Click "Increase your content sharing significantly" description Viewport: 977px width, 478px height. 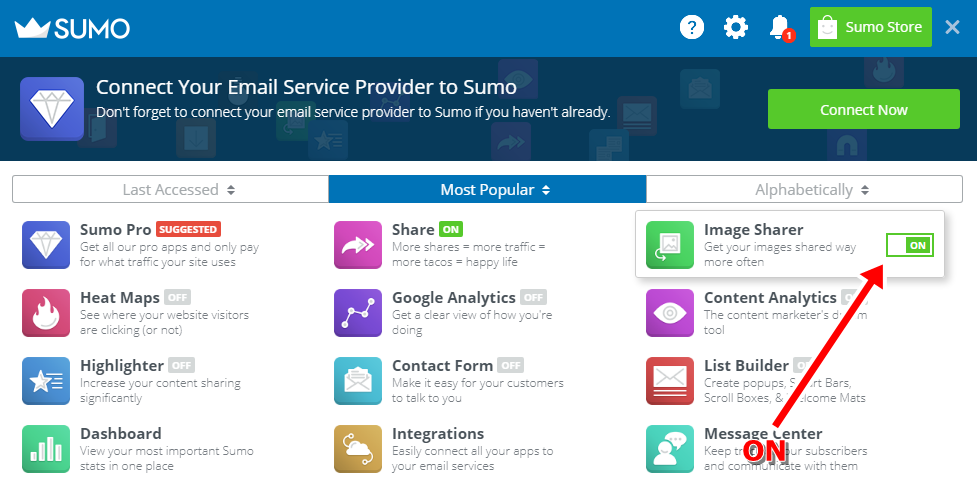coord(160,390)
